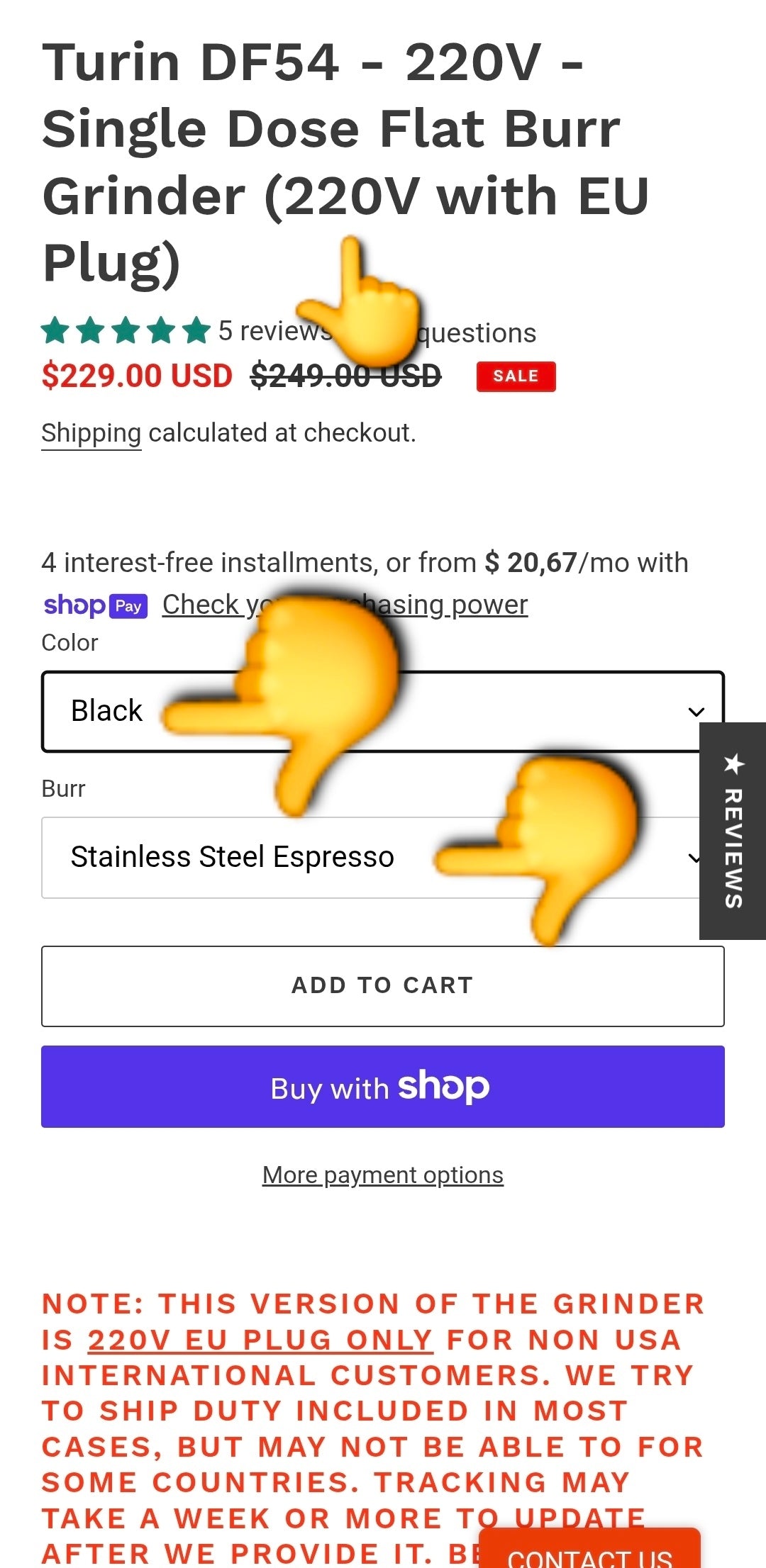Click the Shop logo in the purple button
The image size is (766, 1568).
[443, 1087]
